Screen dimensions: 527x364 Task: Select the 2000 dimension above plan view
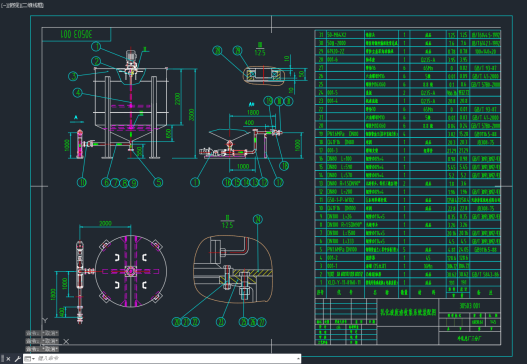coord(105,223)
